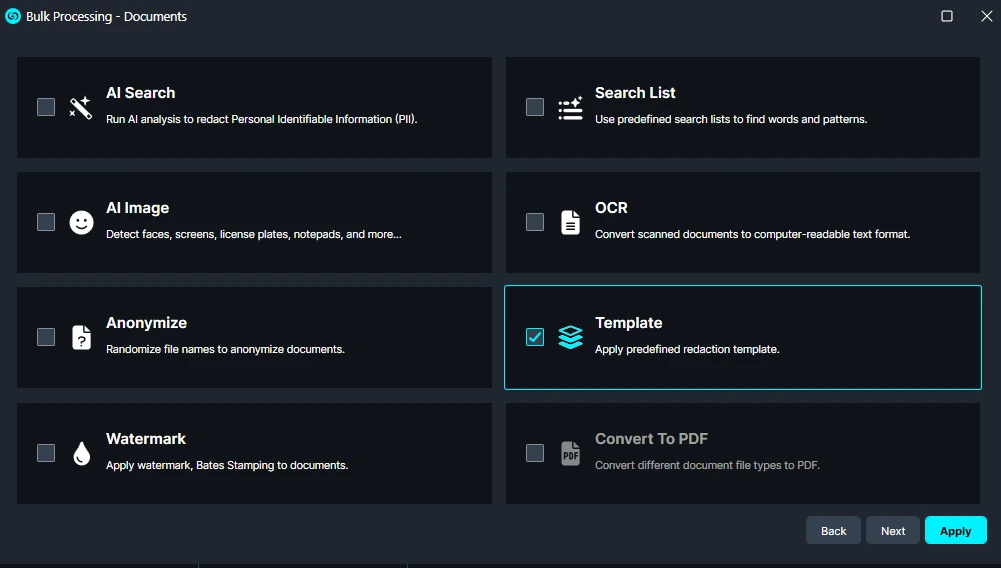This screenshot has height=568, width=1001.
Task: Click the 'Search List' heading
Action: (635, 93)
